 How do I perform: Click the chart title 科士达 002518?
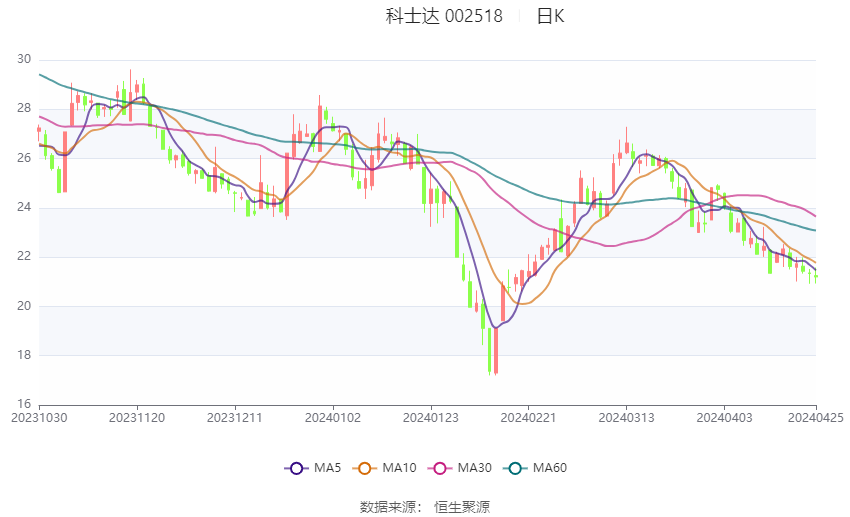(x=444, y=16)
